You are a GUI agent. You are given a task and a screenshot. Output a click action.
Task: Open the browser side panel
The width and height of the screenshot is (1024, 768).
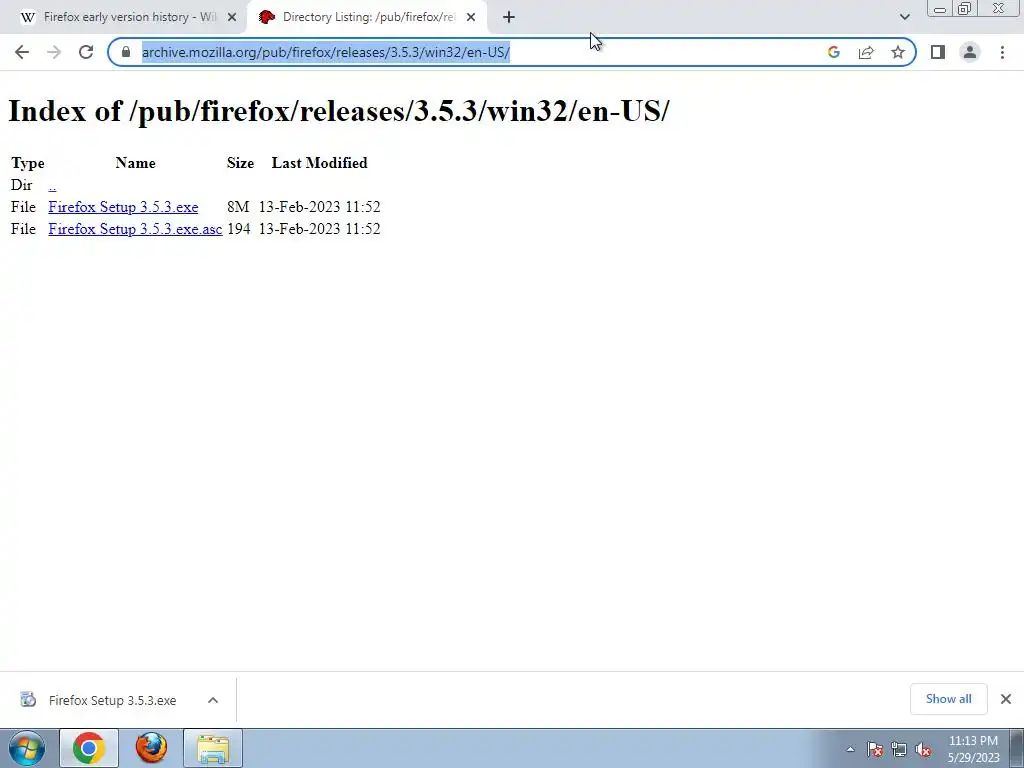(938, 52)
